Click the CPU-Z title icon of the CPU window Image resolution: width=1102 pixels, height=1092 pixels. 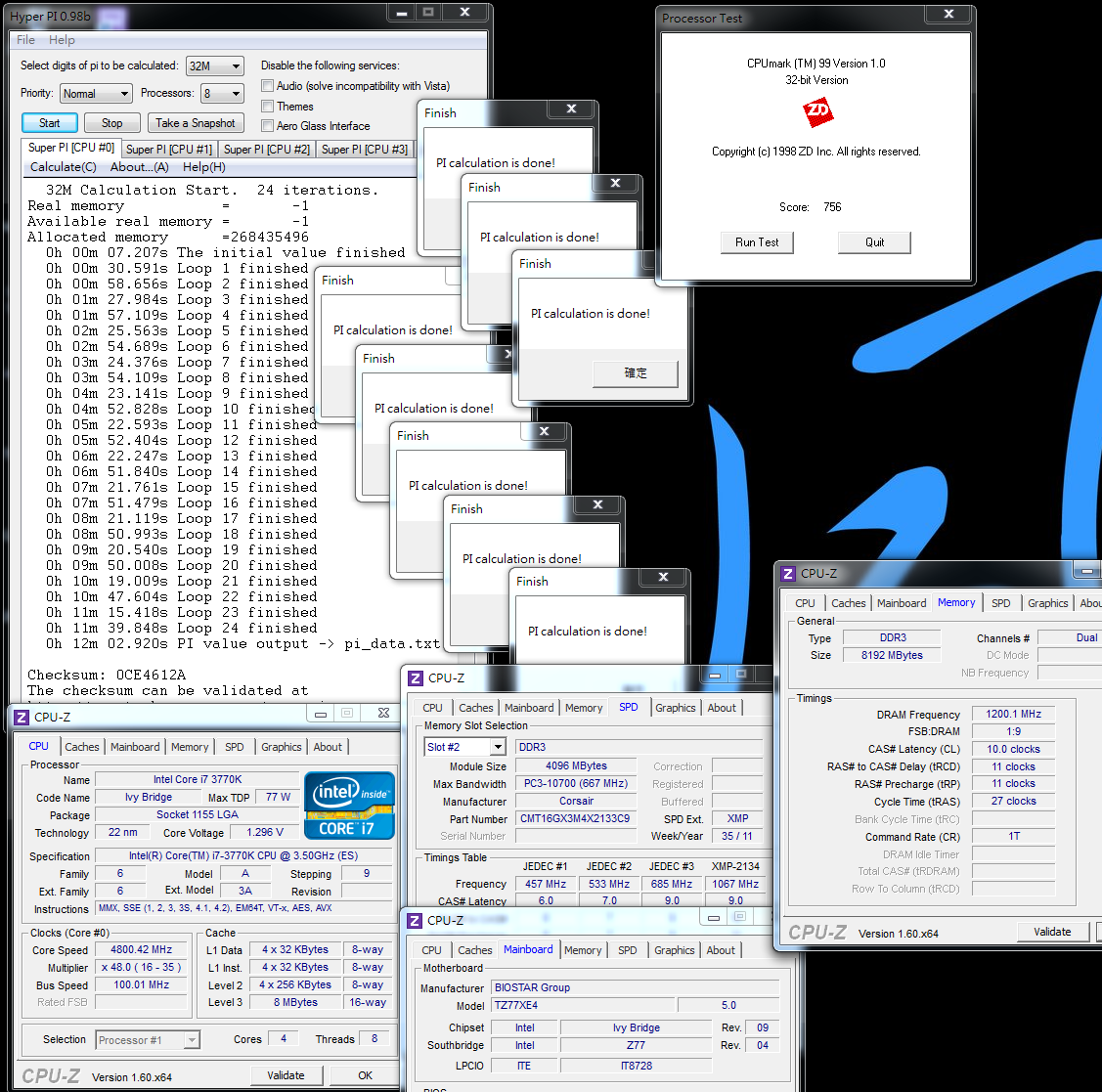22,717
